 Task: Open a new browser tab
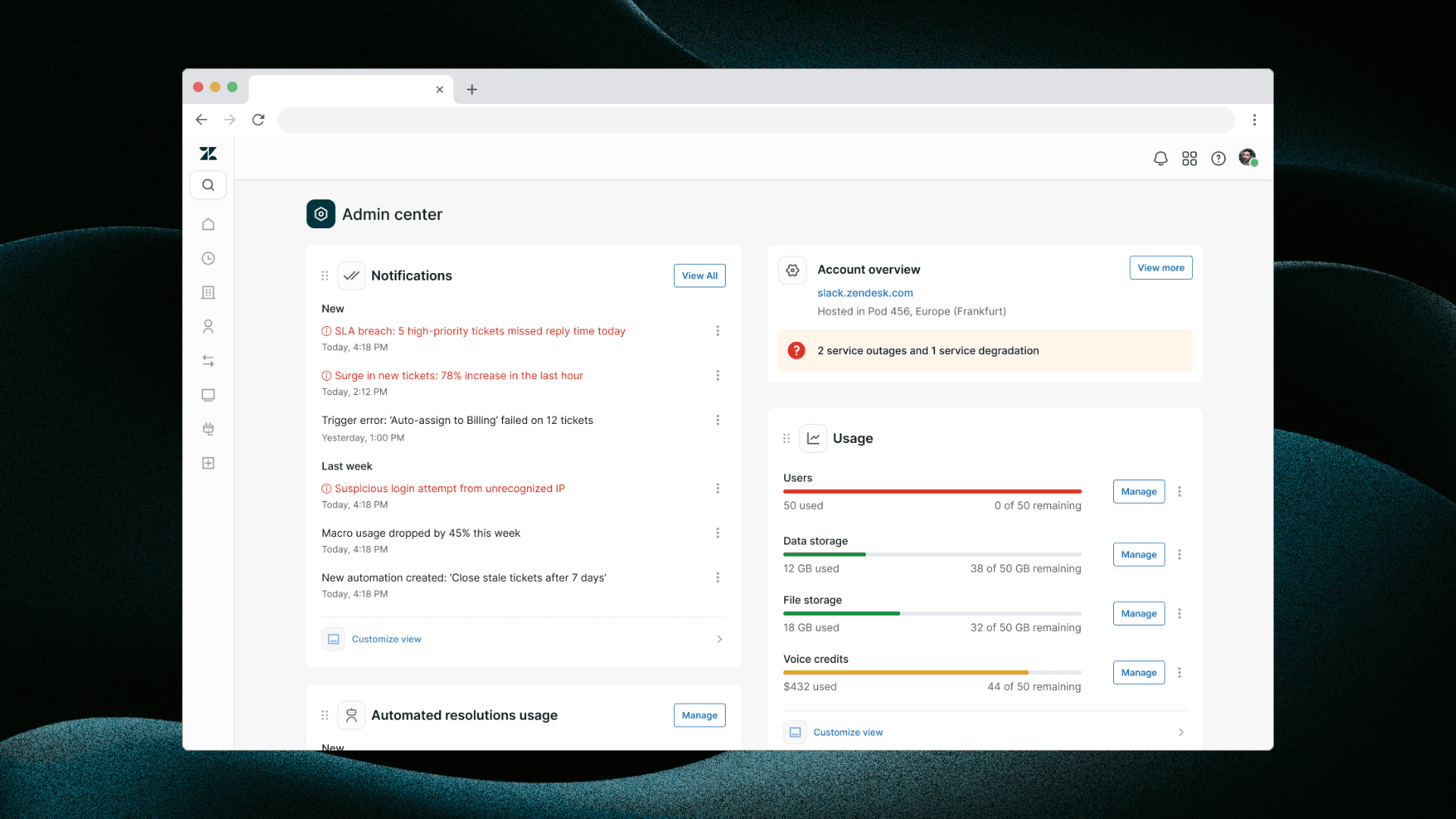click(x=472, y=89)
